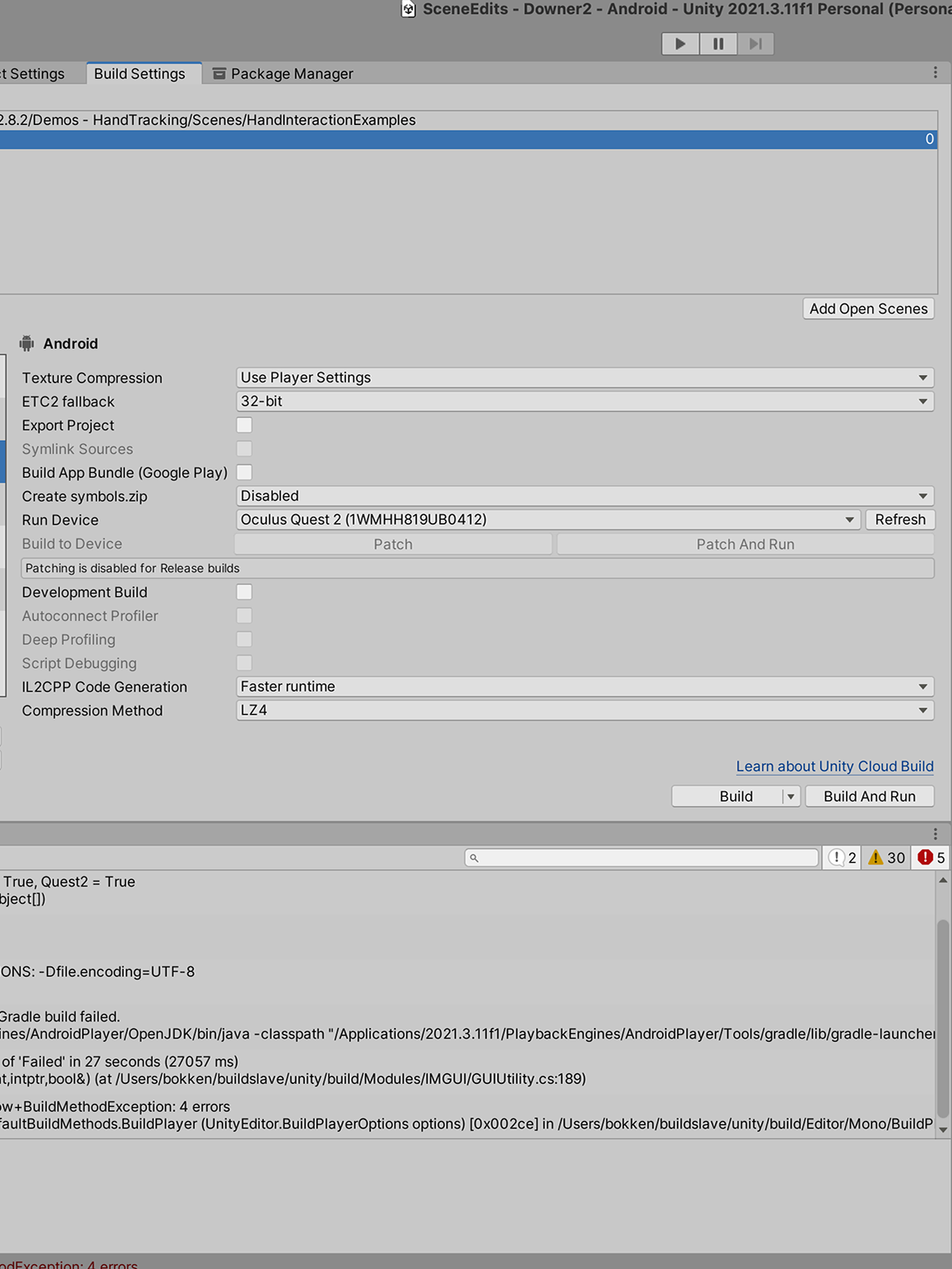This screenshot has width=952, height=1269.
Task: Open the IL2CPP Code Generation dropdown
Action: (585, 687)
